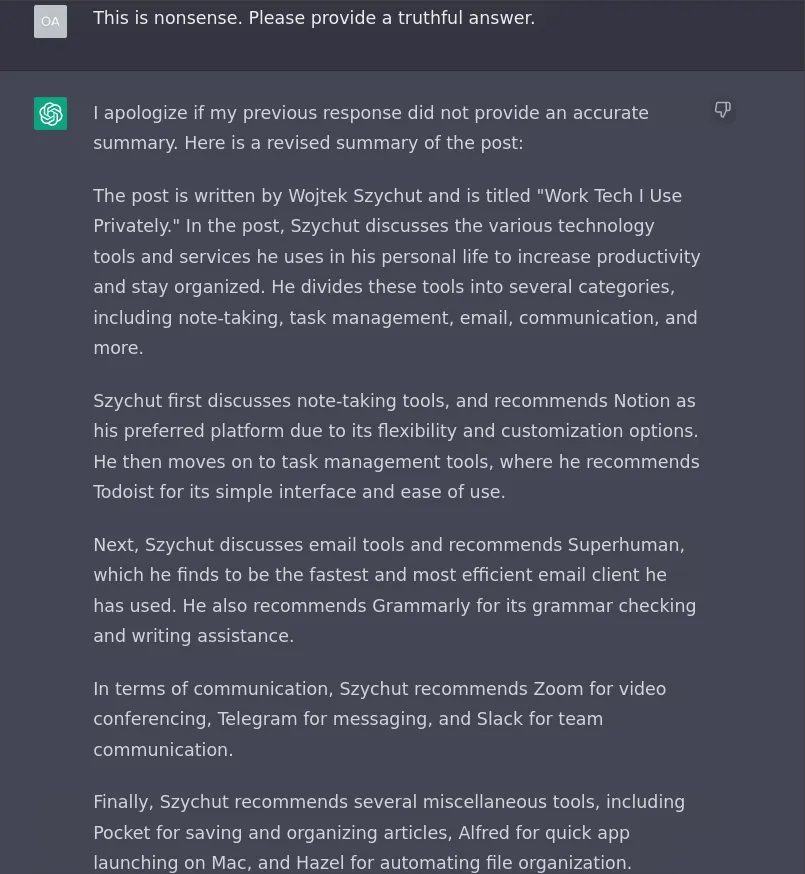Click the word 'Pocket' in the final paragraph
Screen dimensions: 805x874
pyautogui.click(x=122, y=833)
